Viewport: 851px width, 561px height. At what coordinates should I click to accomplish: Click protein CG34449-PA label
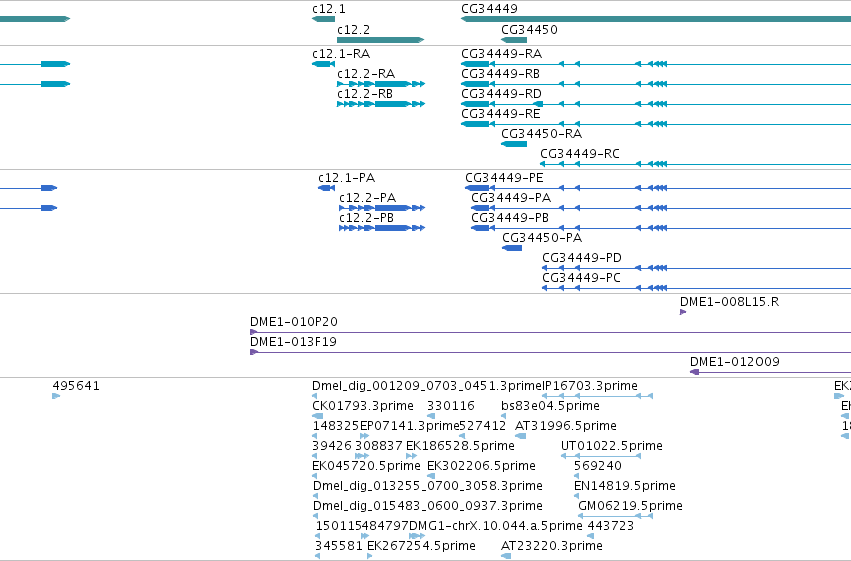(511, 198)
